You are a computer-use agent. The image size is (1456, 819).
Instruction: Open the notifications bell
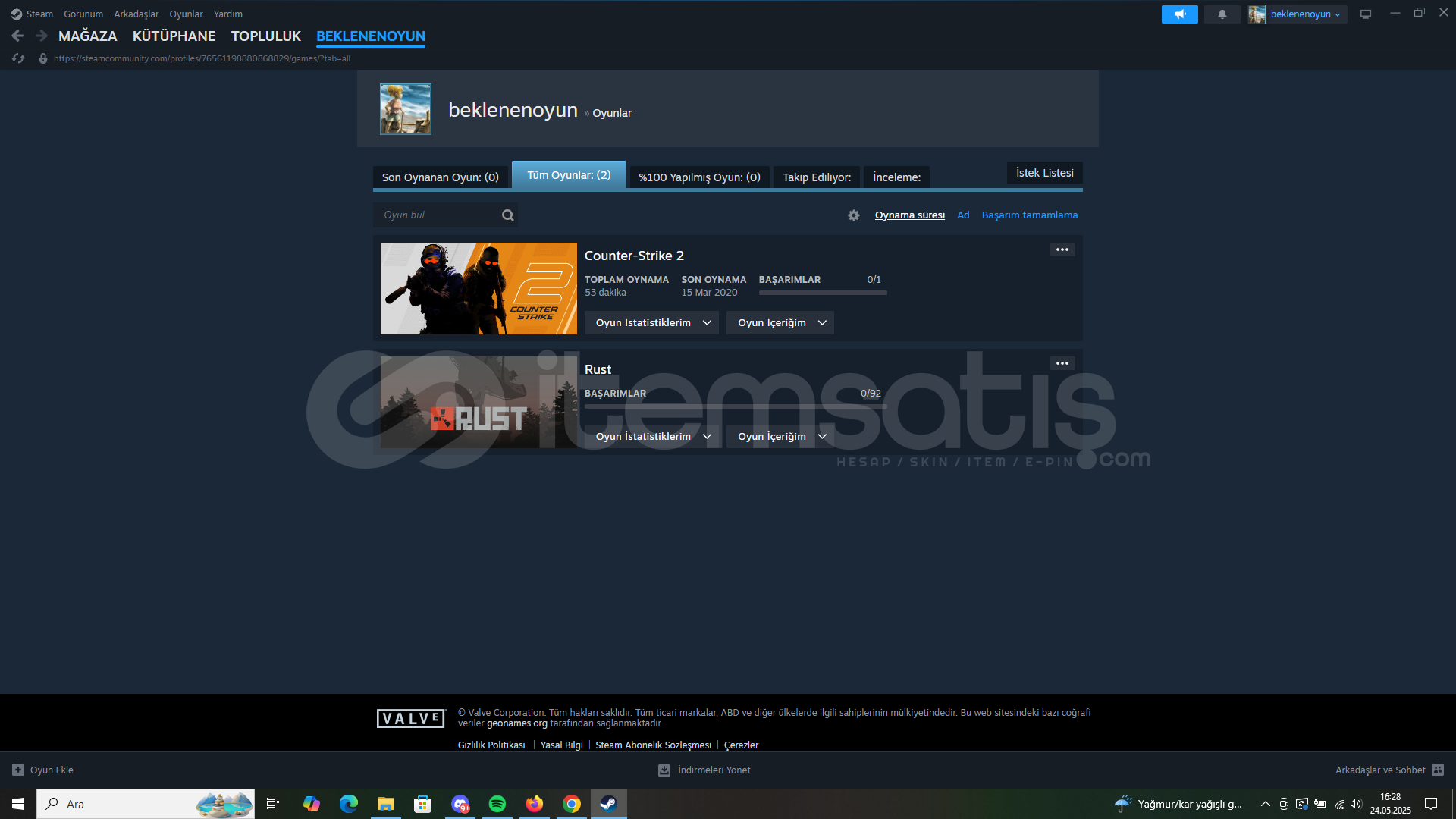click(1222, 14)
